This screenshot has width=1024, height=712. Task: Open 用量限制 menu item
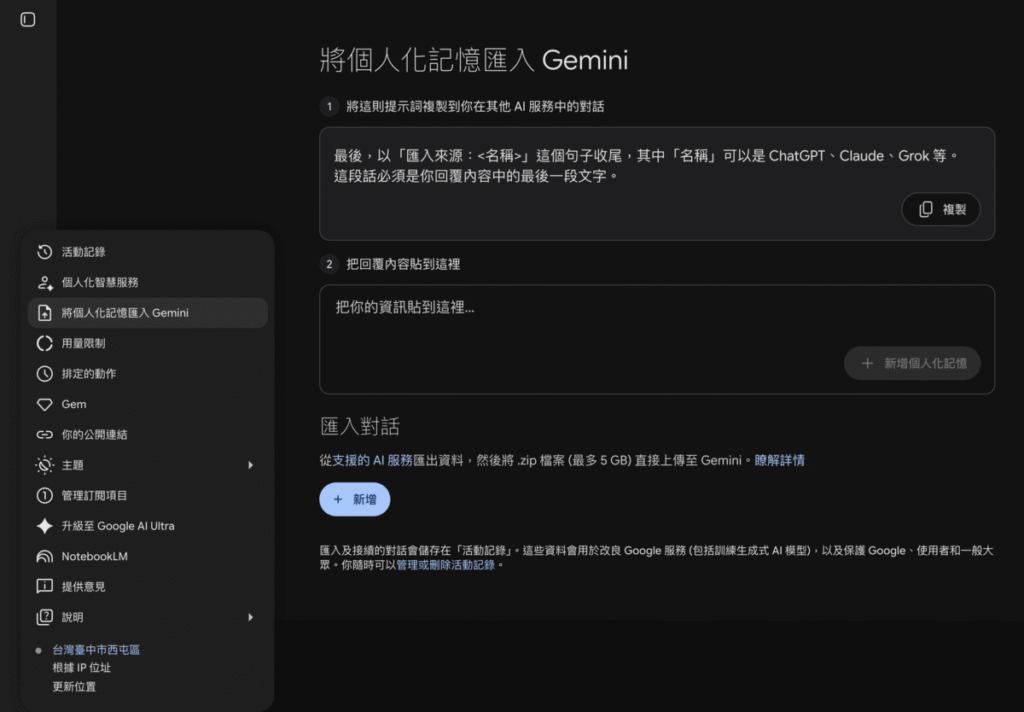pos(148,344)
